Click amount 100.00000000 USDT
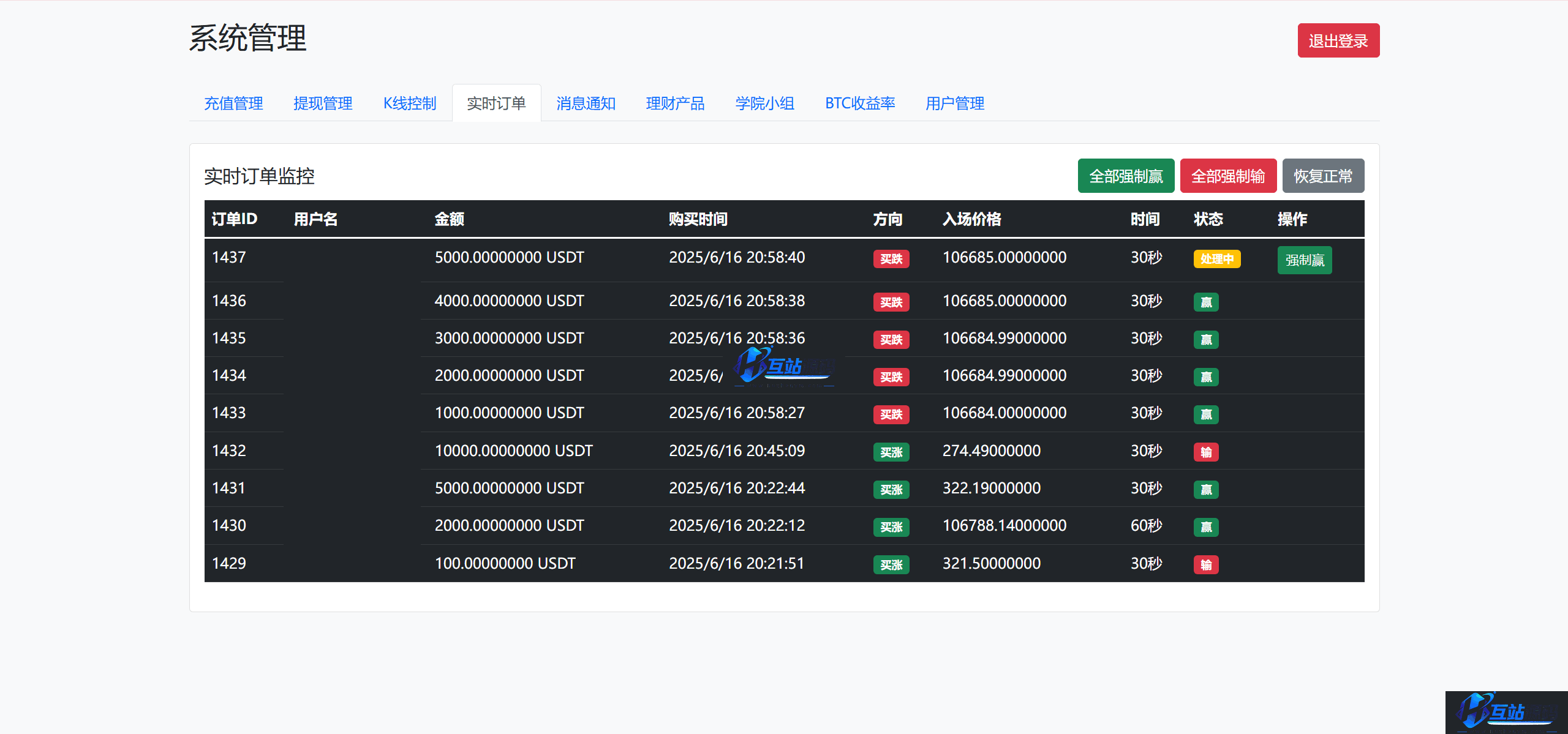1568x734 pixels. (505, 563)
